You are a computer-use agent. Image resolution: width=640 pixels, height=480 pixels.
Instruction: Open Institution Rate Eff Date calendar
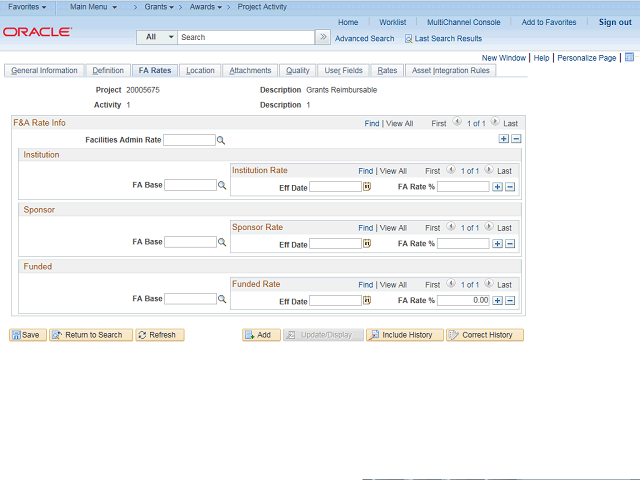click(367, 187)
